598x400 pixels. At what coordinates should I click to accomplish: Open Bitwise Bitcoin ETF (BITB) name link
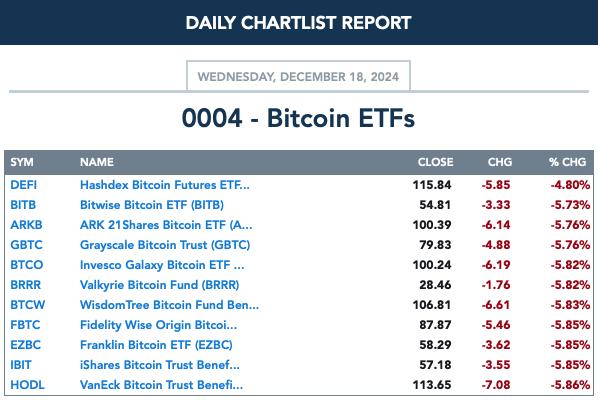[152, 205]
